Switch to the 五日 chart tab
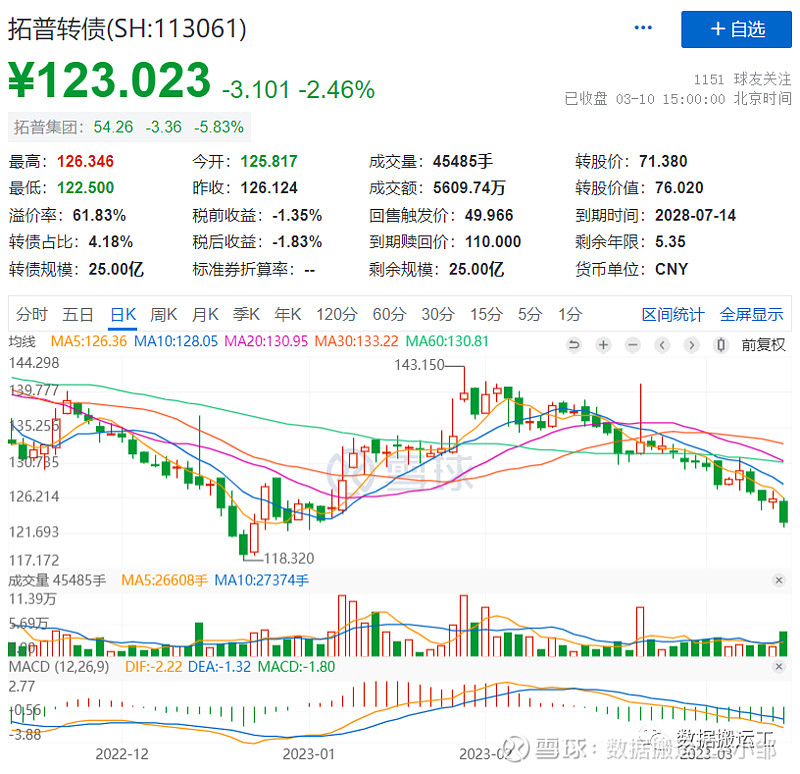The width and height of the screenshot is (800, 774). (x=78, y=314)
